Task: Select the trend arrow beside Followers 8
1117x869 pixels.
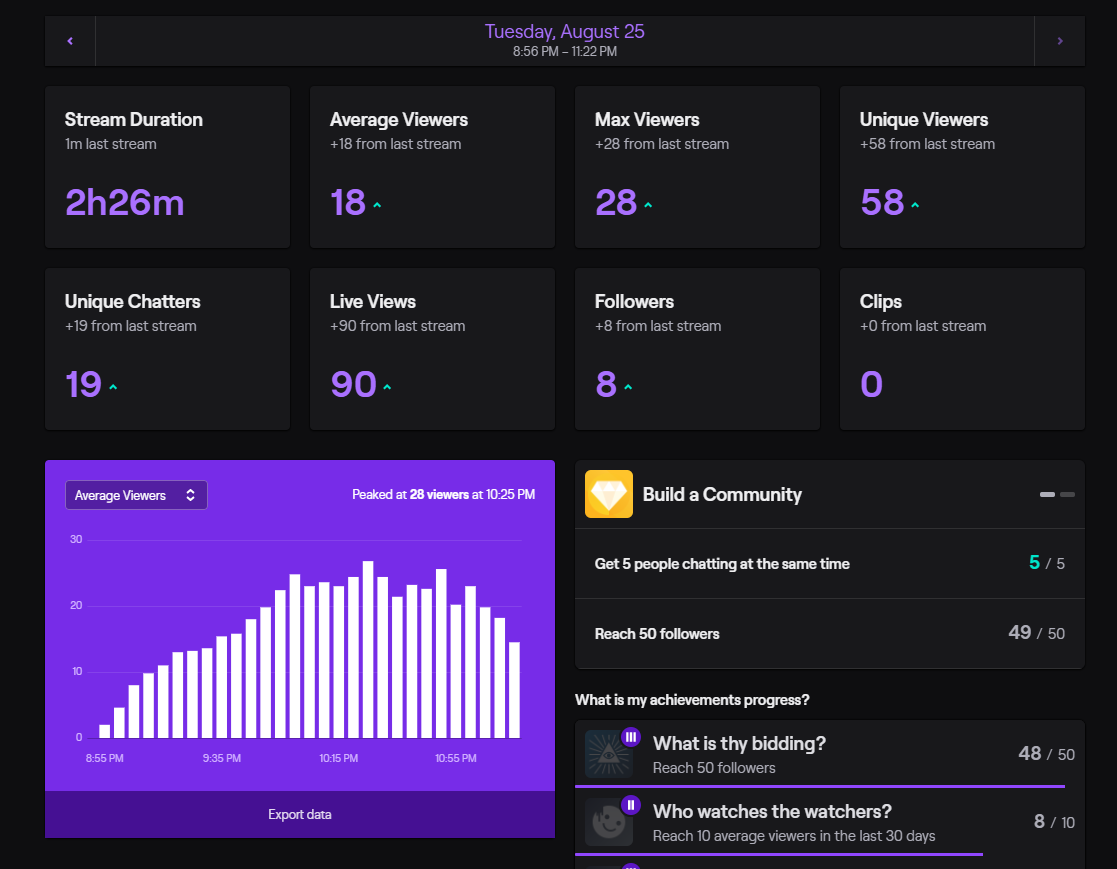Action: tap(631, 386)
